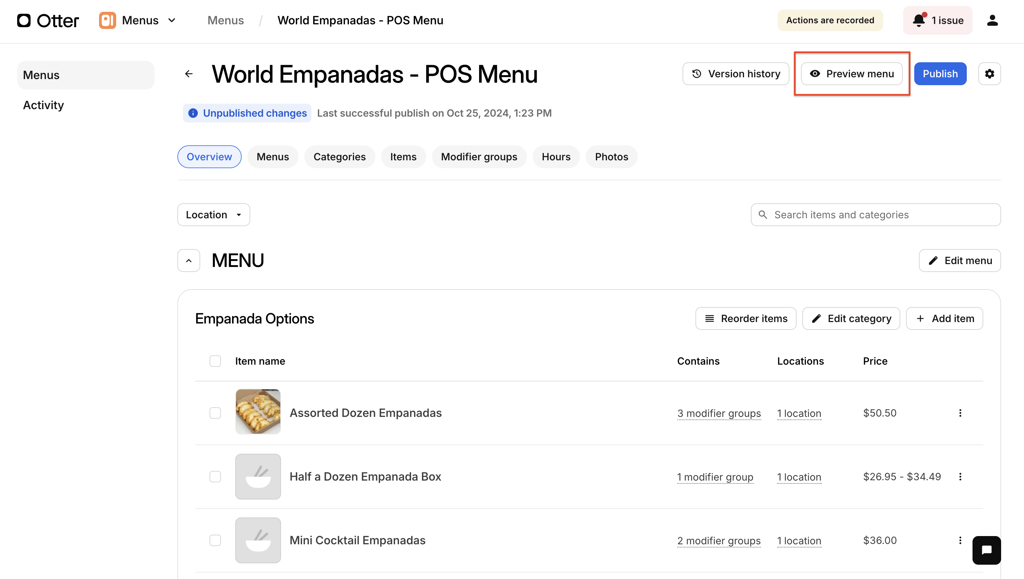This screenshot has width=1024, height=579.
Task: Check the Half a Dozen Empanada Box checkbox
Action: (x=215, y=477)
